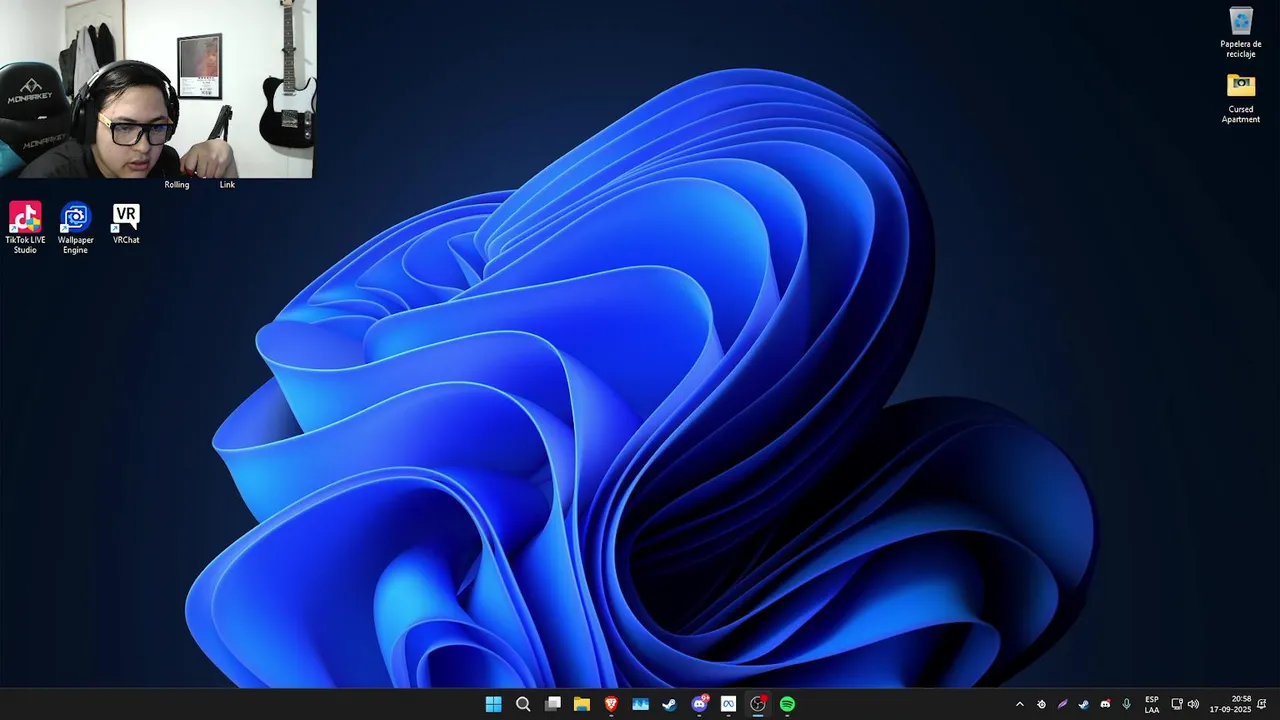Click the Discord tray icon
This screenshot has width=1280, height=720.
click(1105, 704)
